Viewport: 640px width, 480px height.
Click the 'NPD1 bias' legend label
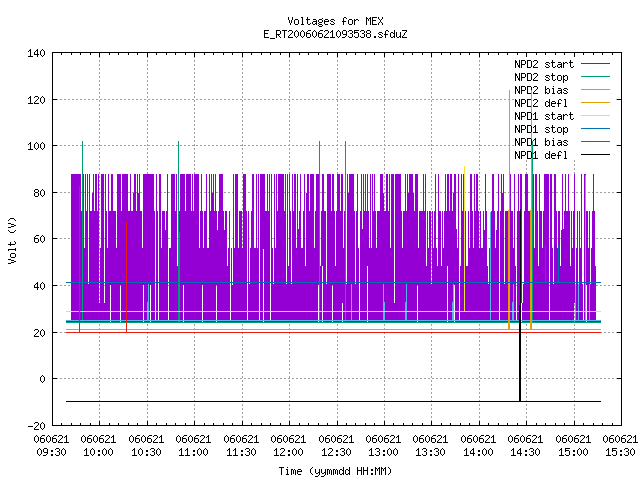point(541,142)
